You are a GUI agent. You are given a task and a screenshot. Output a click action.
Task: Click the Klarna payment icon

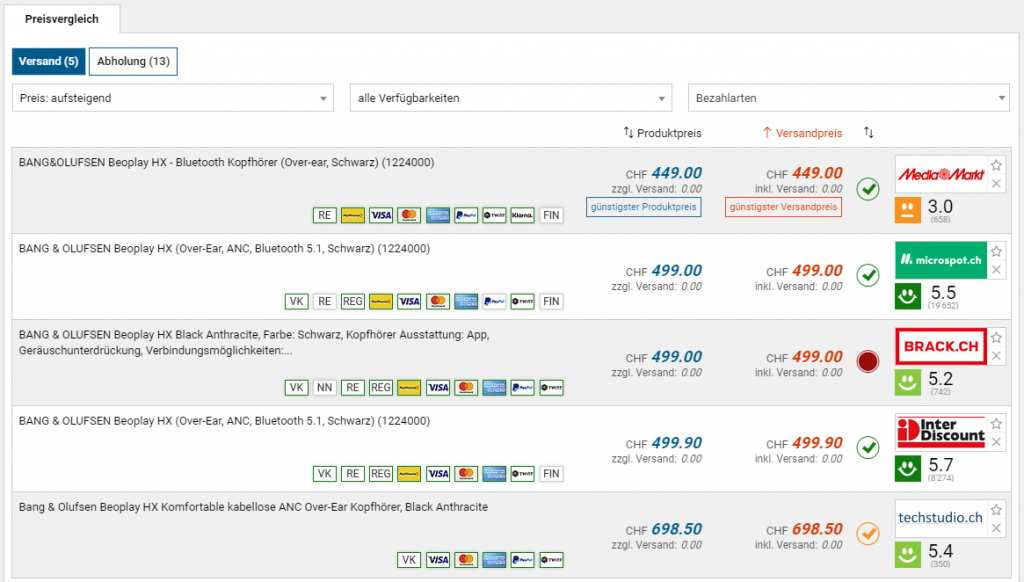point(522,215)
